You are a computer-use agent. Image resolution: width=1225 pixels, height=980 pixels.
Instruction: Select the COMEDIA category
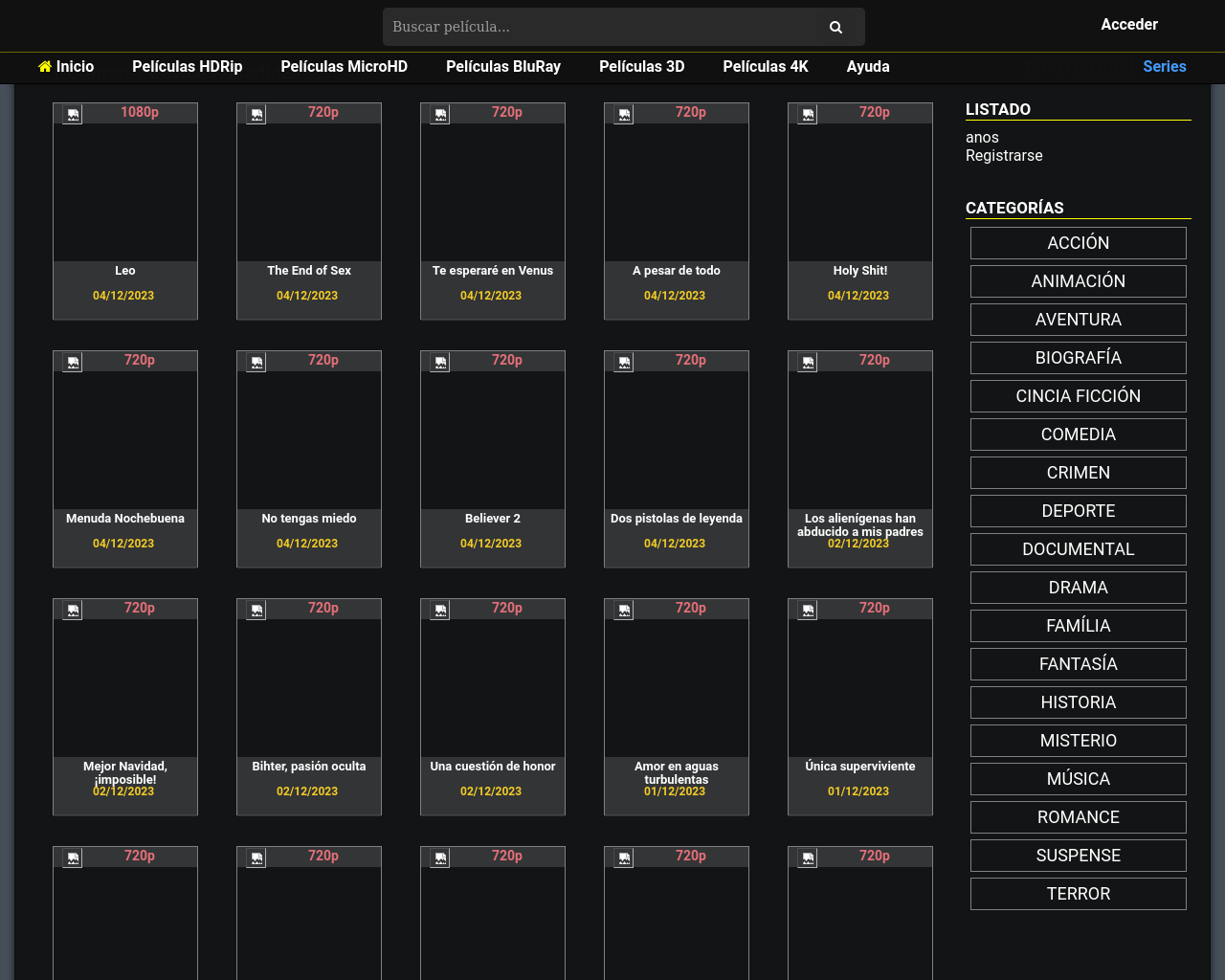[1079, 434]
